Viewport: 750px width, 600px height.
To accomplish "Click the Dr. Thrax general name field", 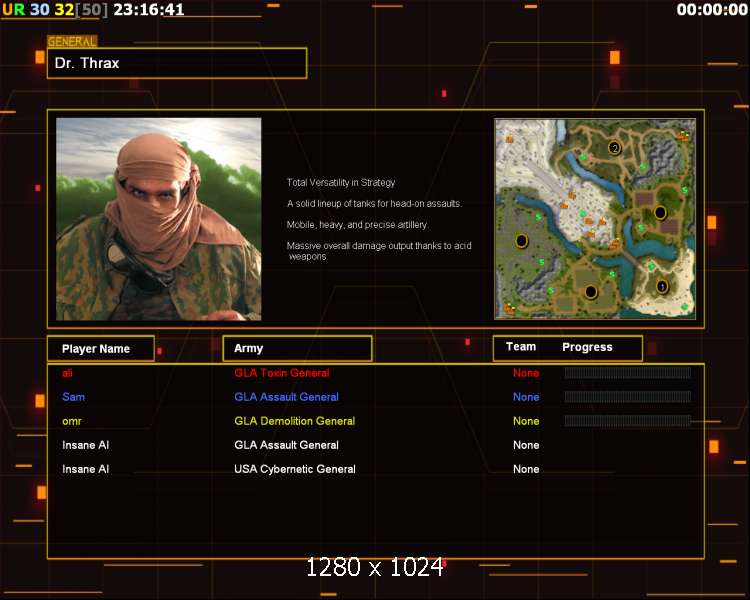I will (x=177, y=63).
